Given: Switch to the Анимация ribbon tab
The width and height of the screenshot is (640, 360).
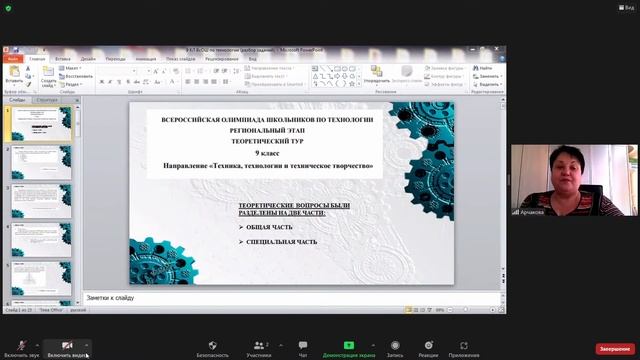Looking at the screenshot, I should click(146, 59).
